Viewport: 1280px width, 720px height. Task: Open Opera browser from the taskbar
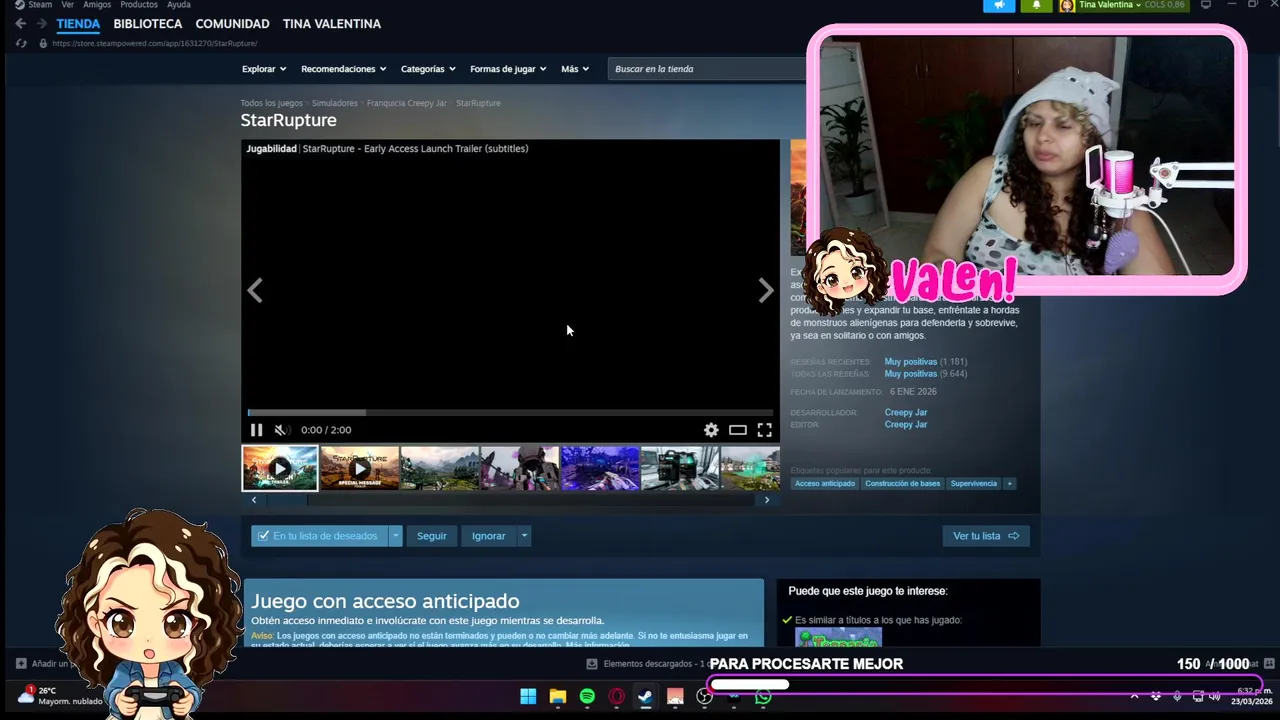click(x=617, y=697)
